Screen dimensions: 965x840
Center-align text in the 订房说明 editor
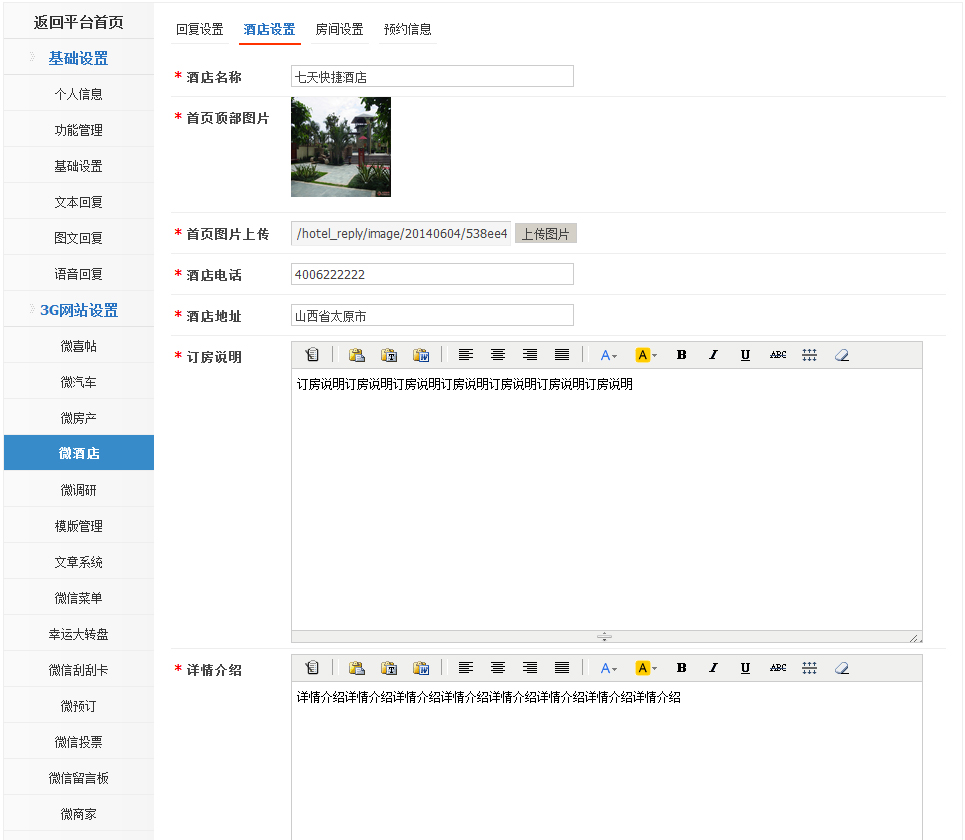(498, 355)
